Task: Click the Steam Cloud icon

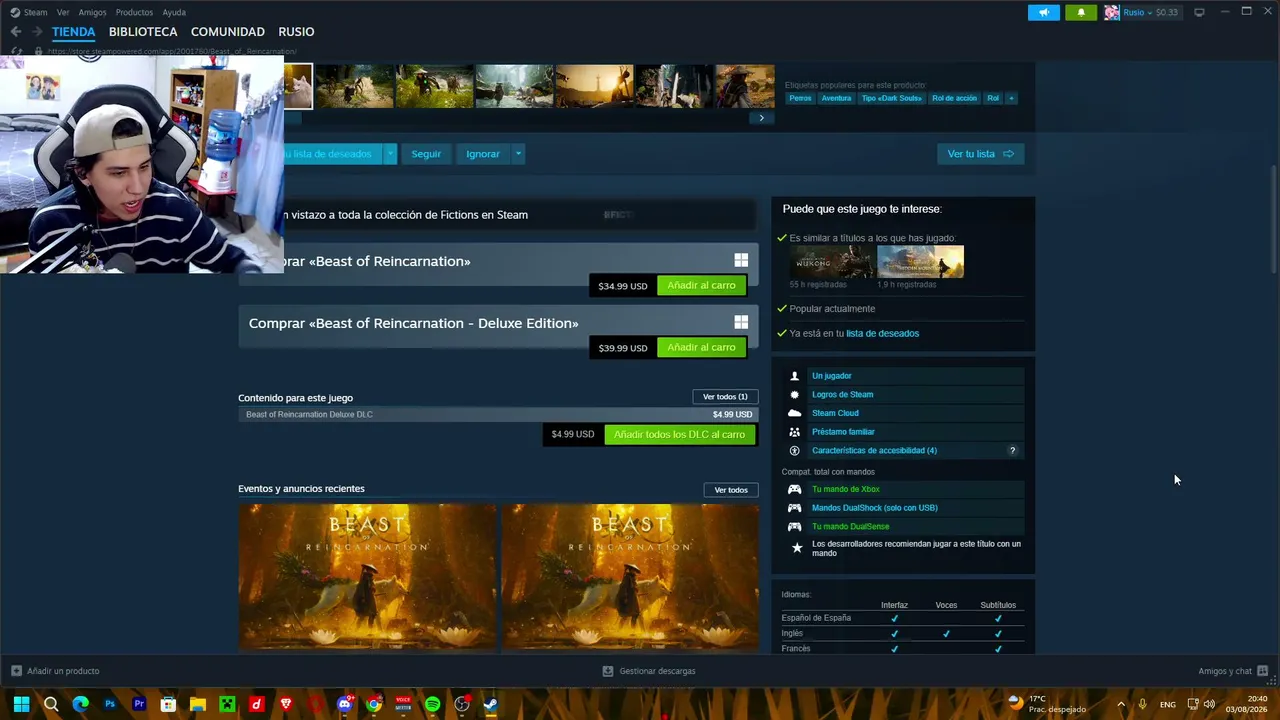Action: coord(795,413)
